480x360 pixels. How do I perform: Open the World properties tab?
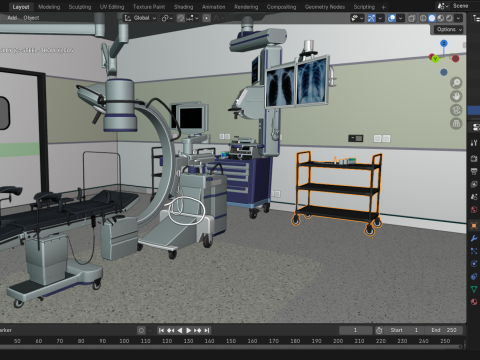pos(474,210)
